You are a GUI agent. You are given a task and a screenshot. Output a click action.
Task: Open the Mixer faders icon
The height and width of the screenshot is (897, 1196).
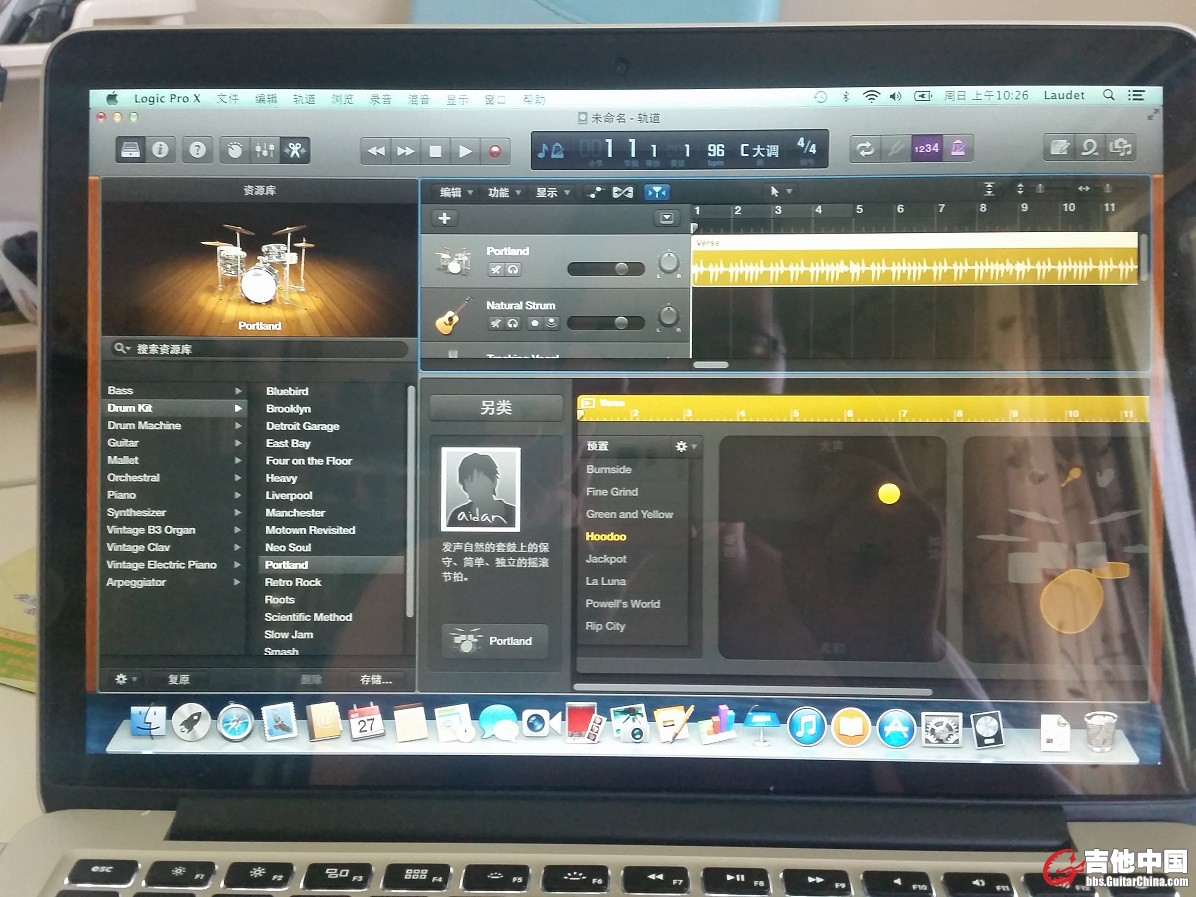coord(265,150)
